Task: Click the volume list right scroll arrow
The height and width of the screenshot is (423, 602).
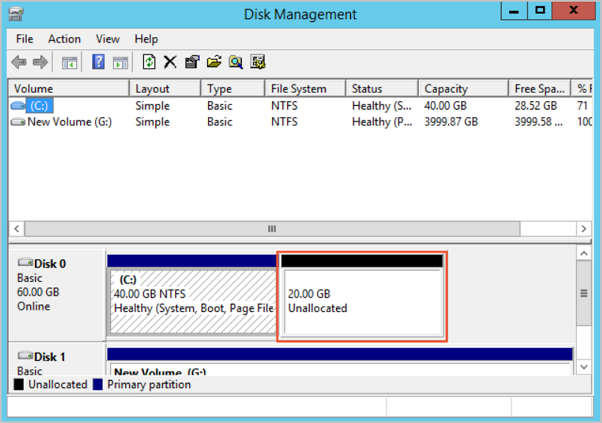Action: pos(584,229)
